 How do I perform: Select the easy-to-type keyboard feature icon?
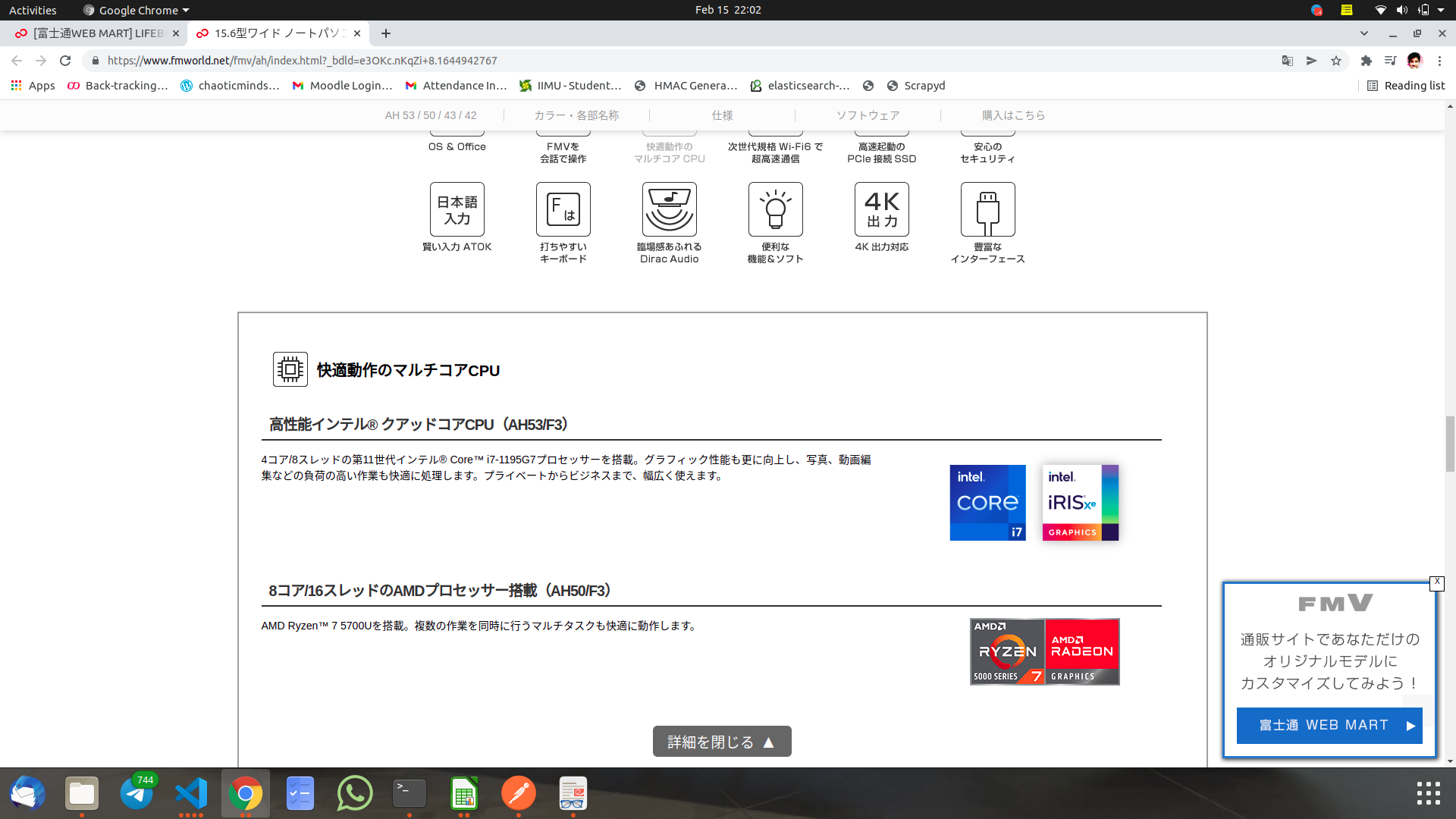[x=563, y=209]
